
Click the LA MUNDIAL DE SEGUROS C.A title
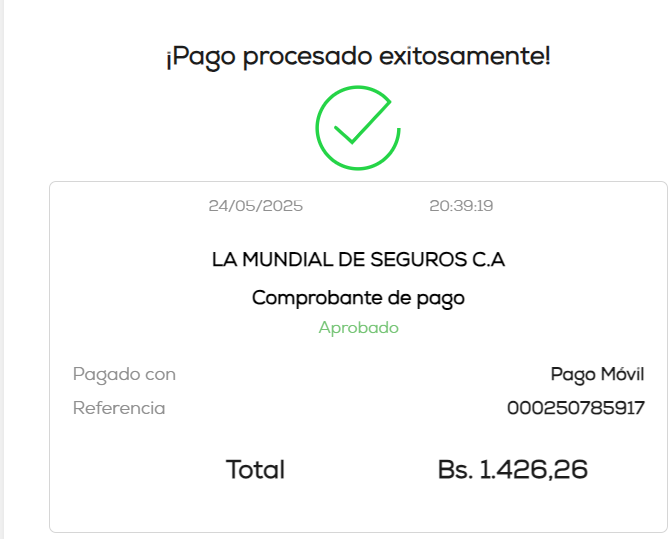click(358, 259)
